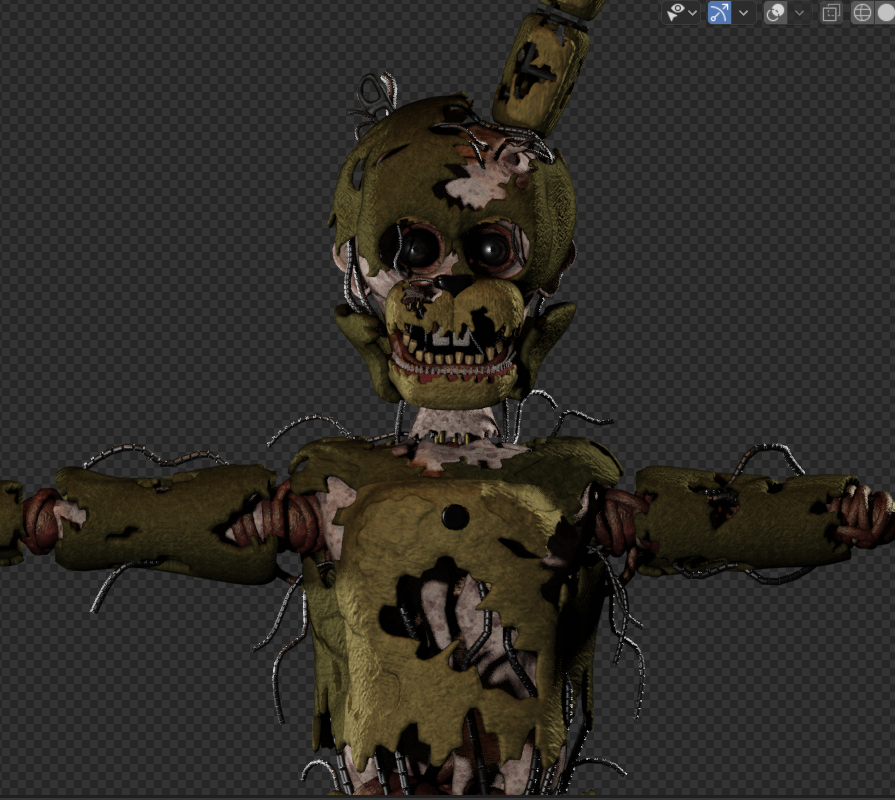This screenshot has width=895, height=800.
Task: Toggle the viewport gizmos button
Action: pyautogui.click(x=719, y=13)
